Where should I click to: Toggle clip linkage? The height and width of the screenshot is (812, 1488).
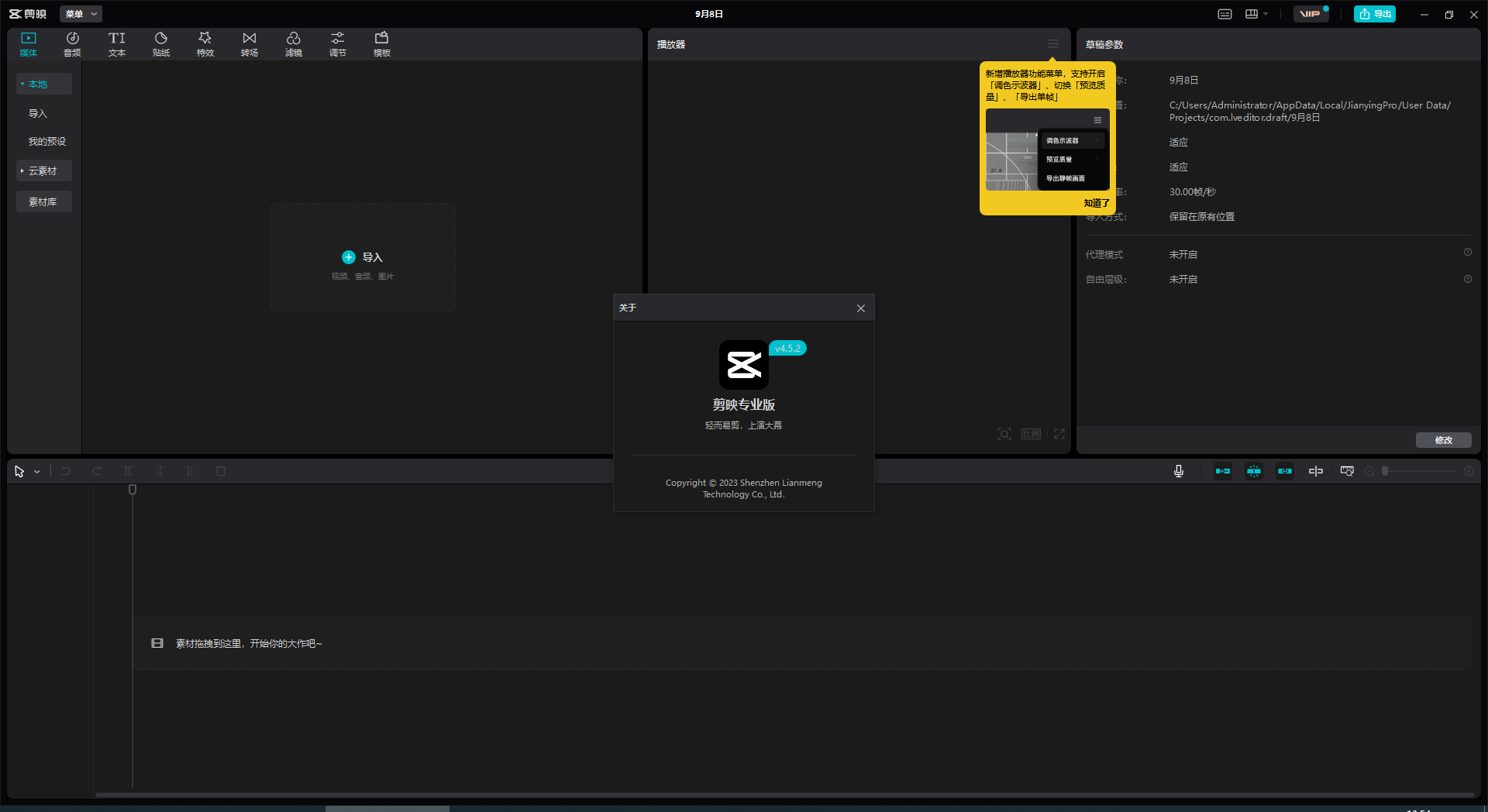point(1285,471)
